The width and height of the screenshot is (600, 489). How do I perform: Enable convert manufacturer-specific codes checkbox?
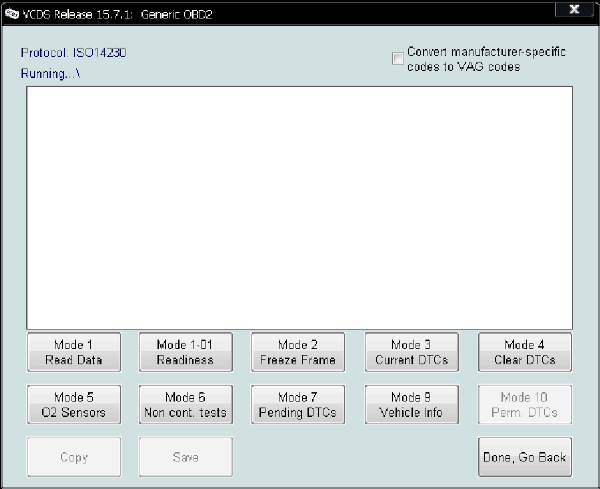pos(399,59)
